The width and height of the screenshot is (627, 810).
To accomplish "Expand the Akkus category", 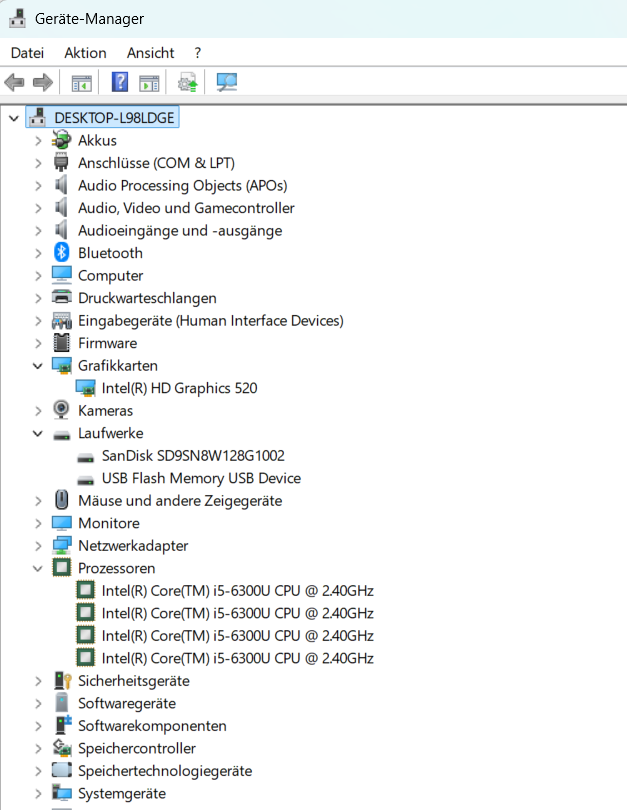I will [x=38, y=141].
